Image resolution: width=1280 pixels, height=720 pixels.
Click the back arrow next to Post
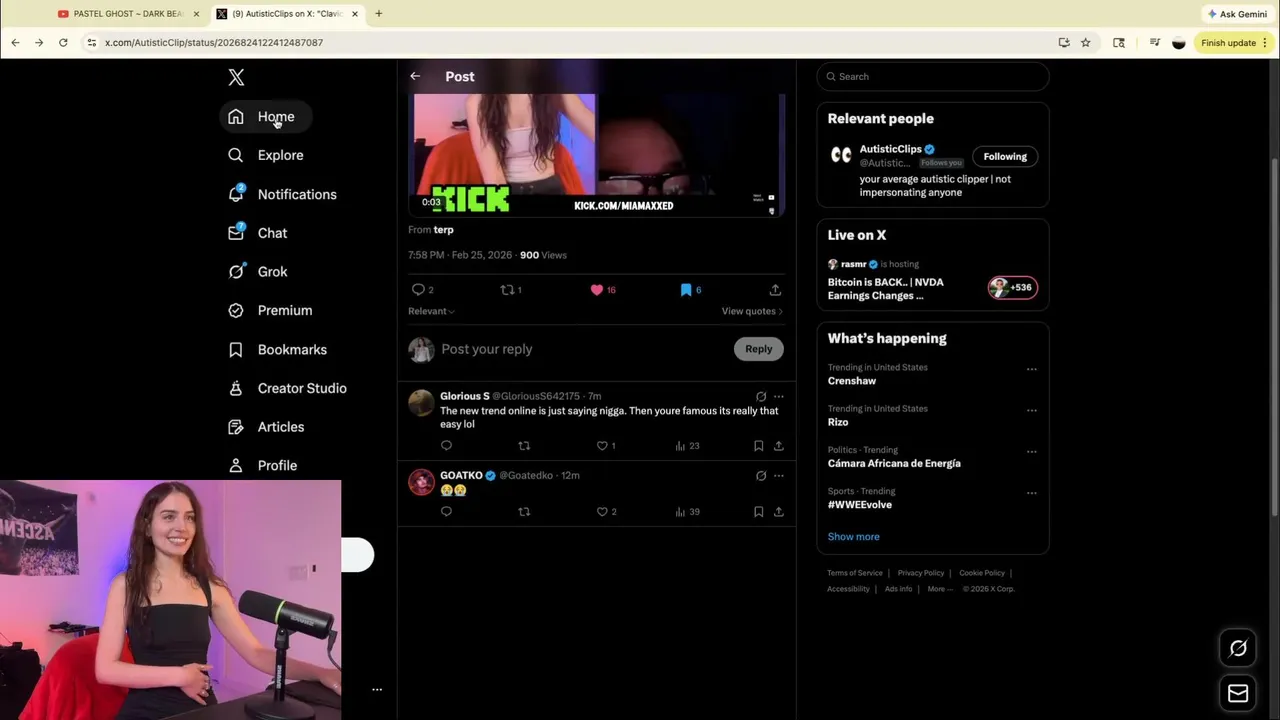click(x=415, y=76)
